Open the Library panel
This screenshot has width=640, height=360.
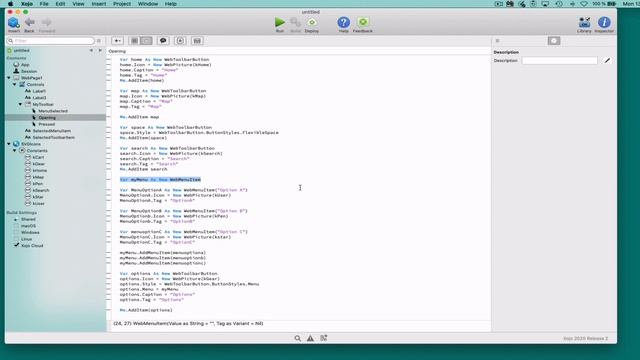tap(584, 24)
